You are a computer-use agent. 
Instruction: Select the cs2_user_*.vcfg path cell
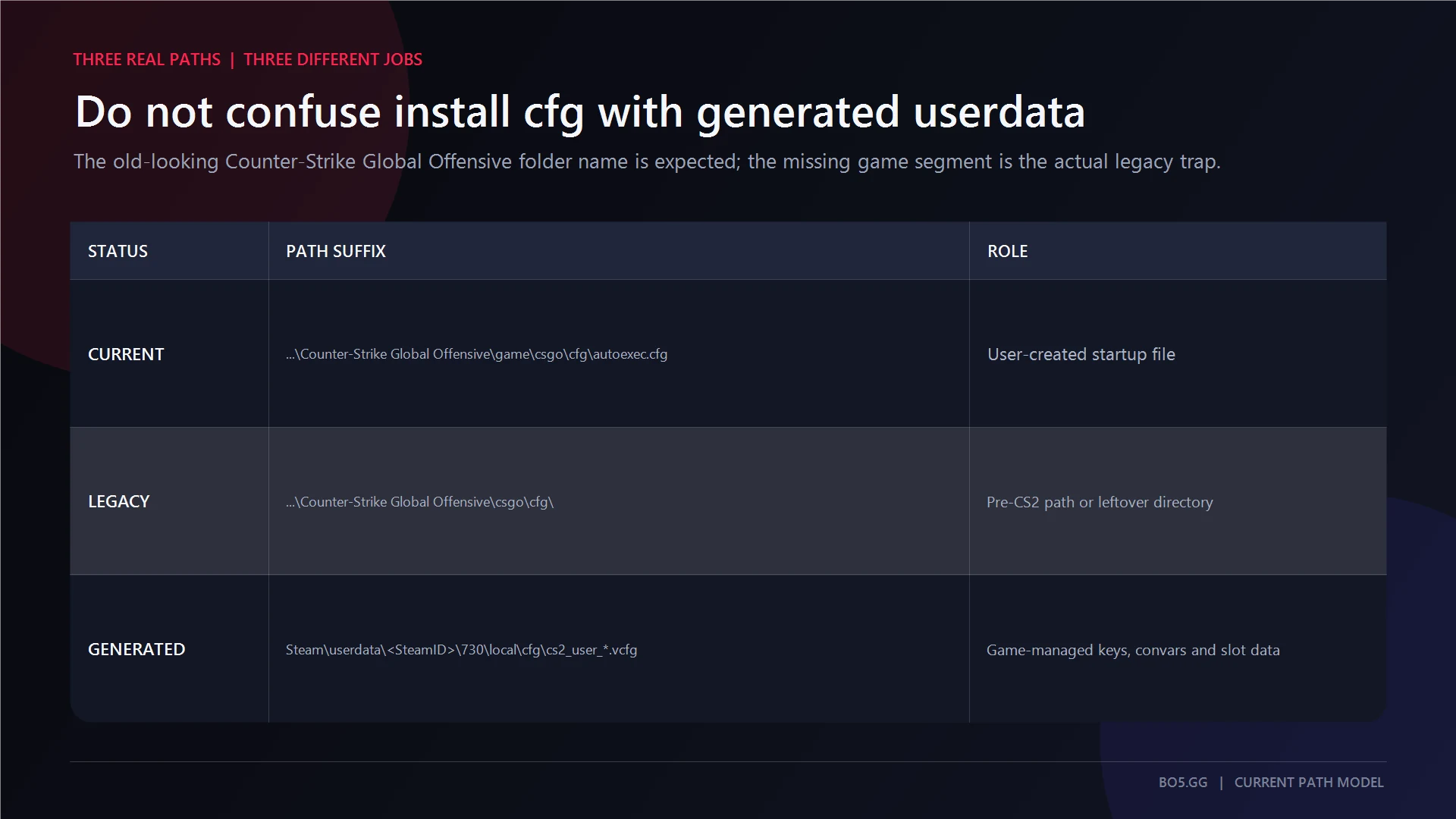tap(619, 649)
